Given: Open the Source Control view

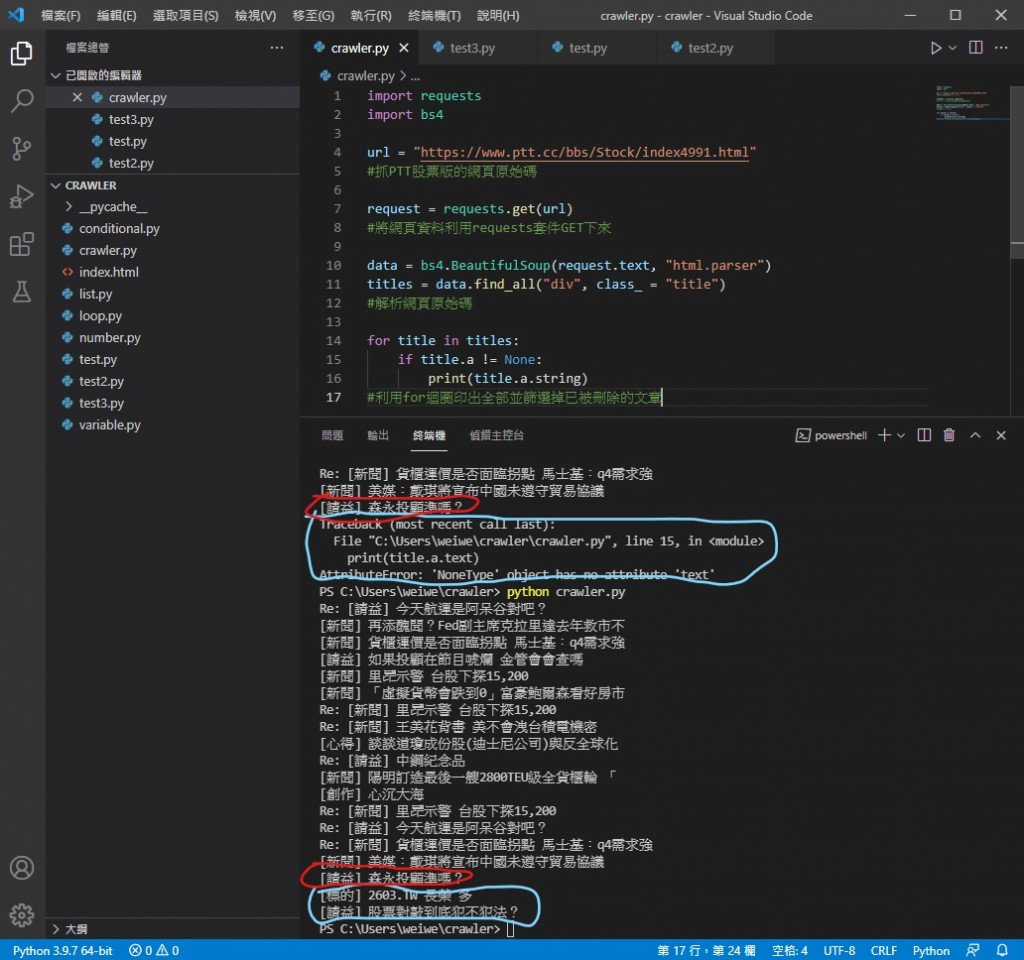Looking at the screenshot, I should click(22, 149).
